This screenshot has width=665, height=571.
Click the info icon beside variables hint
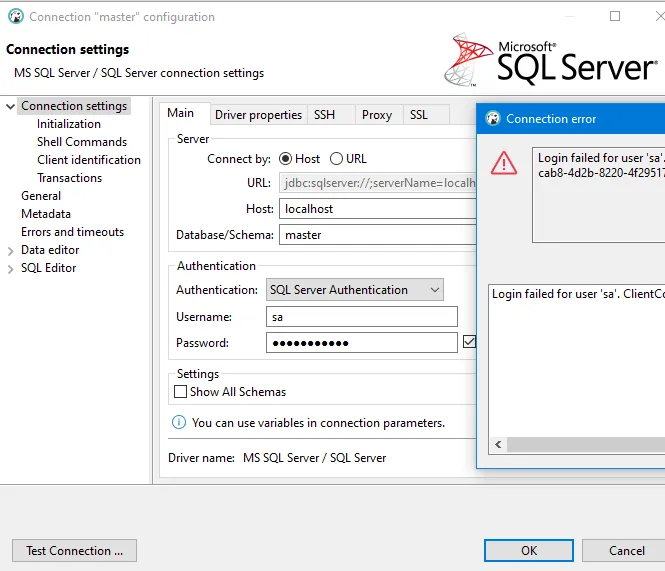(179, 422)
